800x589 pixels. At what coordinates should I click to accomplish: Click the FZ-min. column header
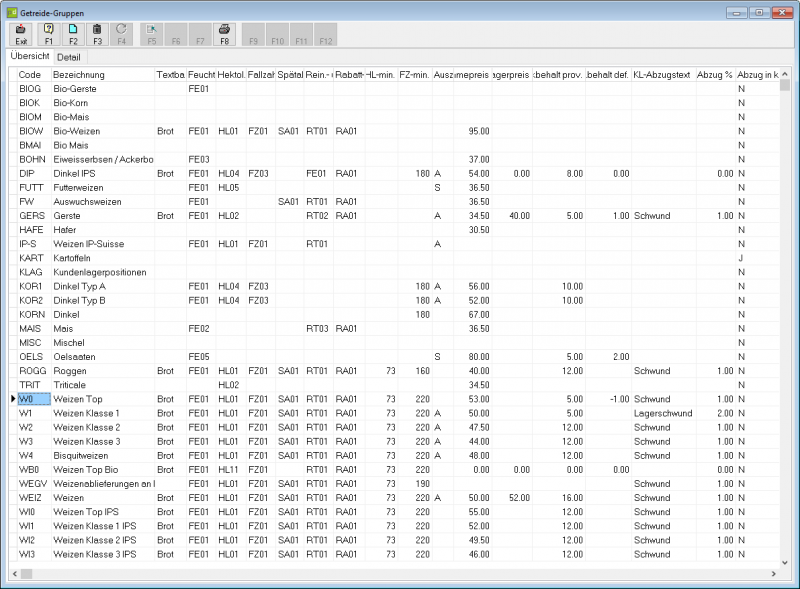415,75
